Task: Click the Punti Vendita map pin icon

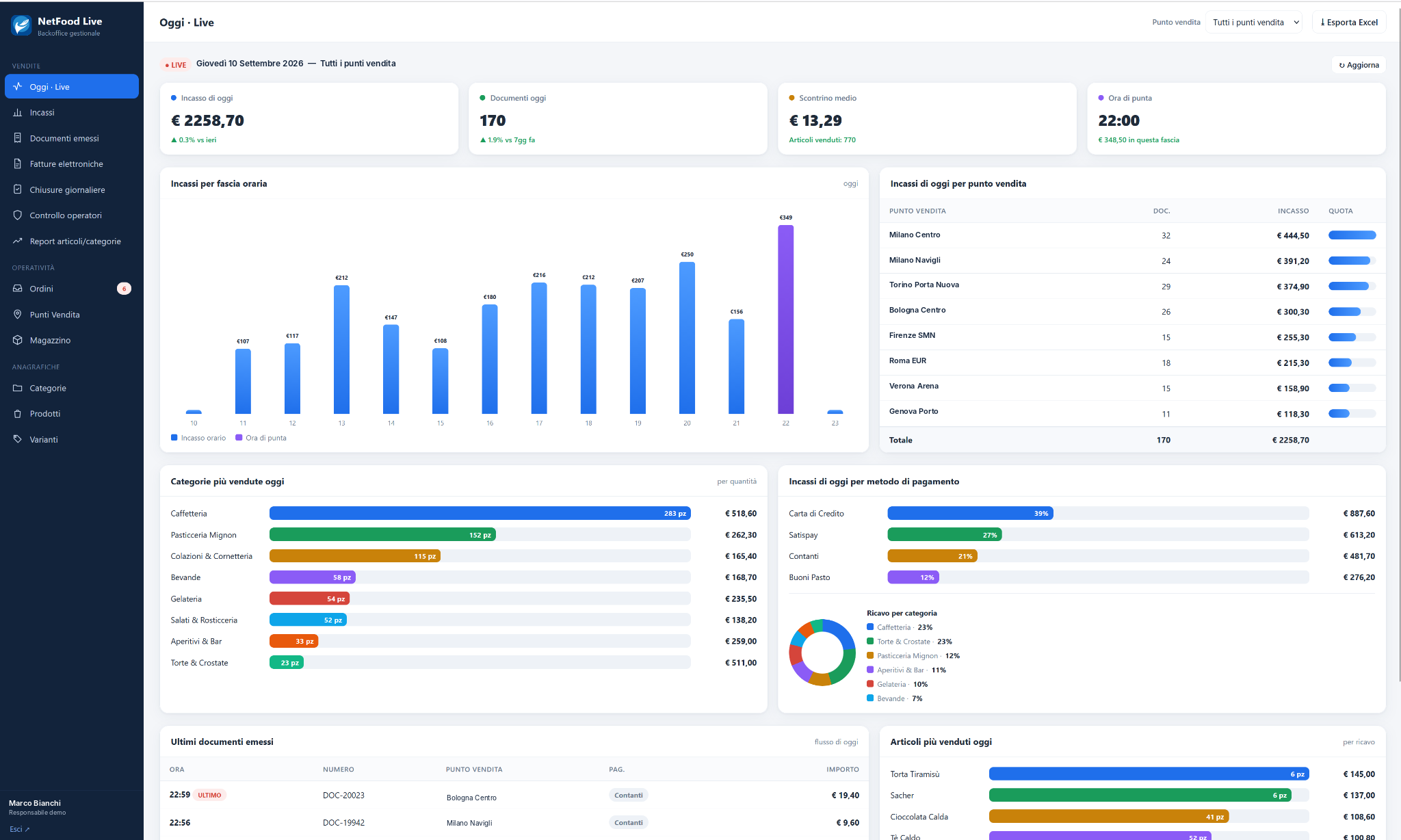Action: point(18,315)
